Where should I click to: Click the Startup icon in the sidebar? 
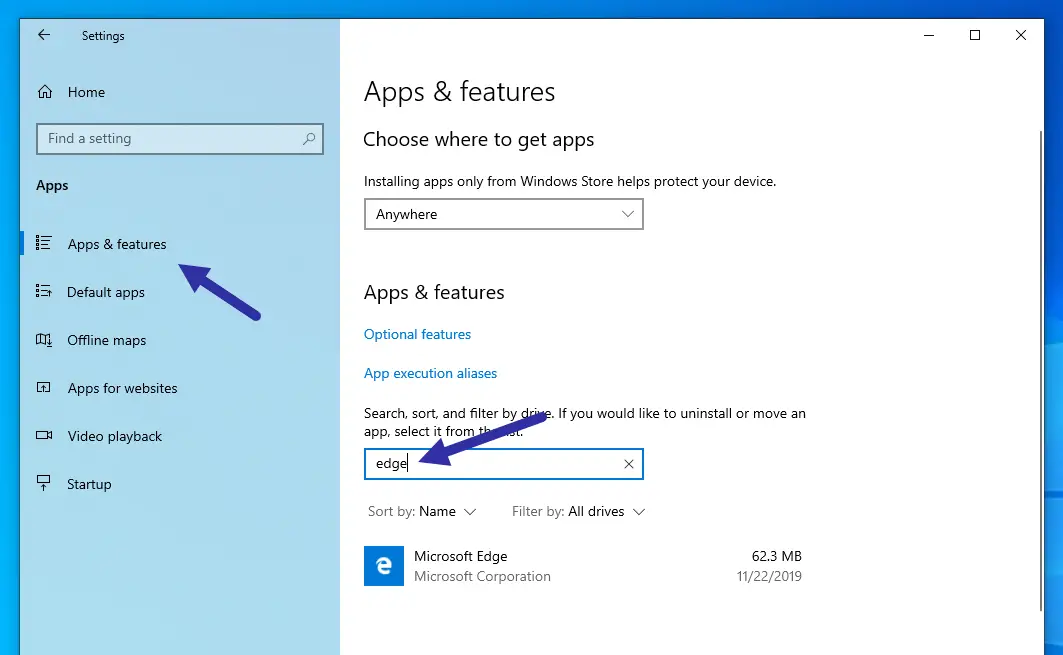click(x=45, y=484)
